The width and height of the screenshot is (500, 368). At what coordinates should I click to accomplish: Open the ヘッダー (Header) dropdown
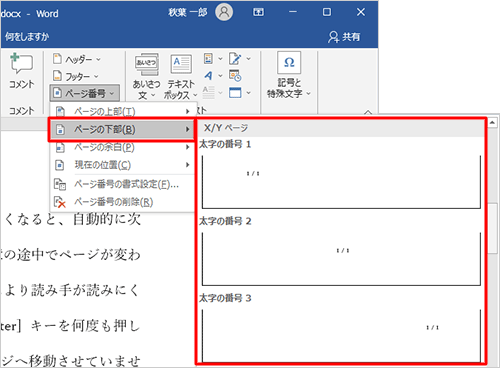(x=77, y=59)
